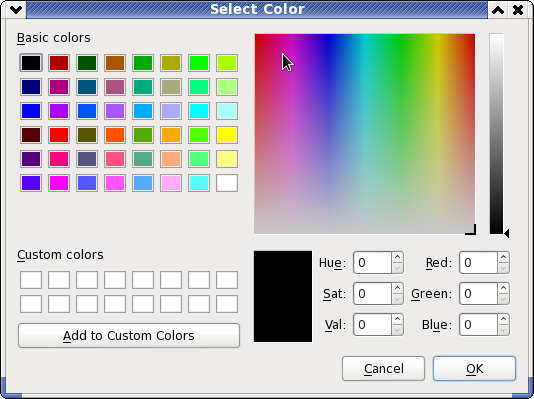Increase the Red value with the up arrow

tap(503, 257)
